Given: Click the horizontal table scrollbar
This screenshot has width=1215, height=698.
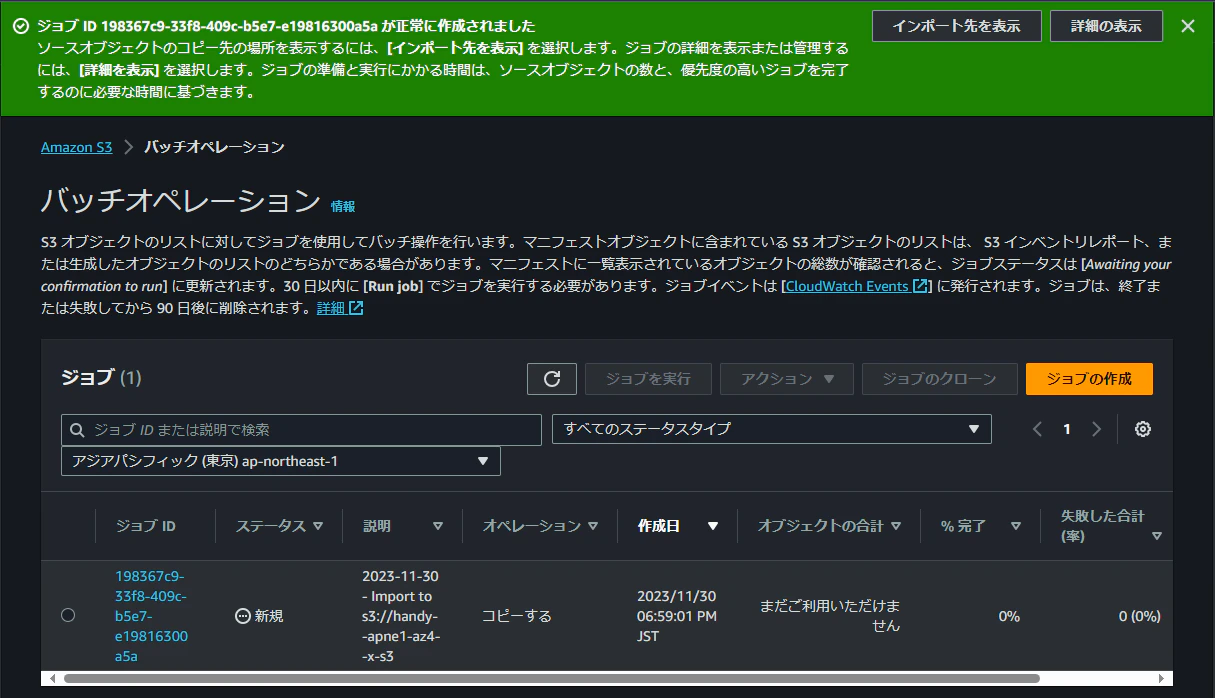Looking at the screenshot, I should 550,678.
